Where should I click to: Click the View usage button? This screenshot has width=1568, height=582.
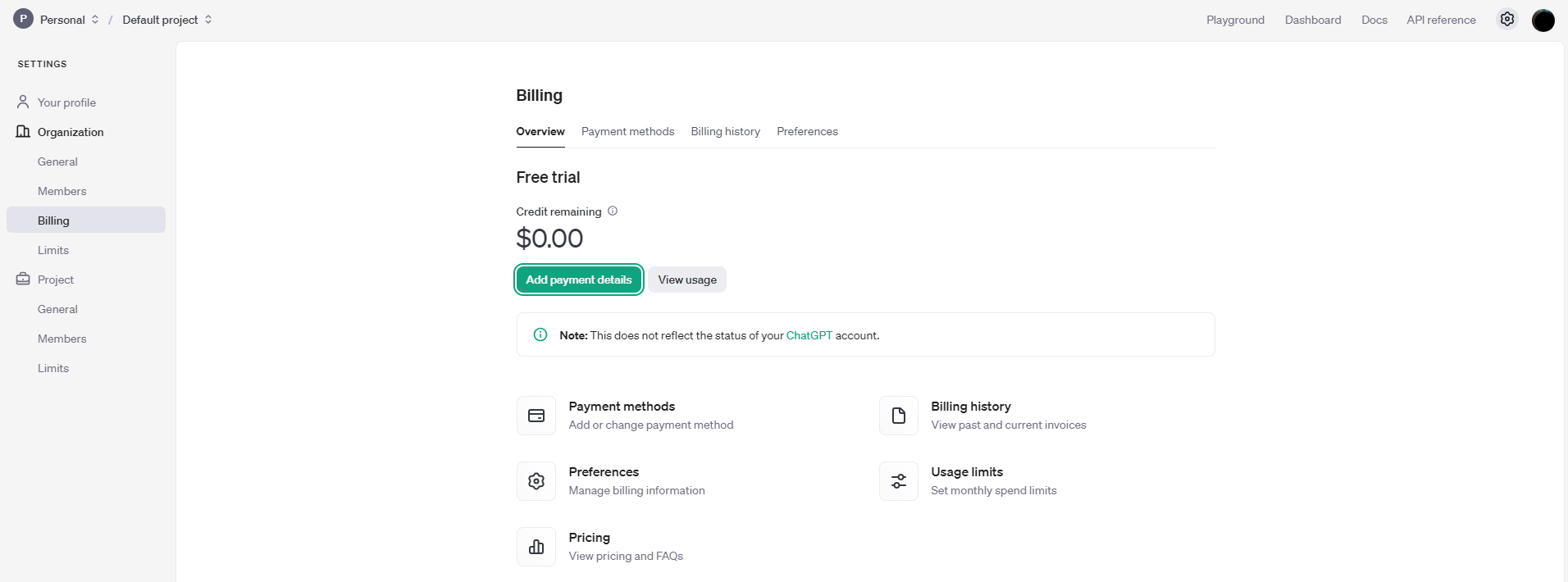pos(687,280)
